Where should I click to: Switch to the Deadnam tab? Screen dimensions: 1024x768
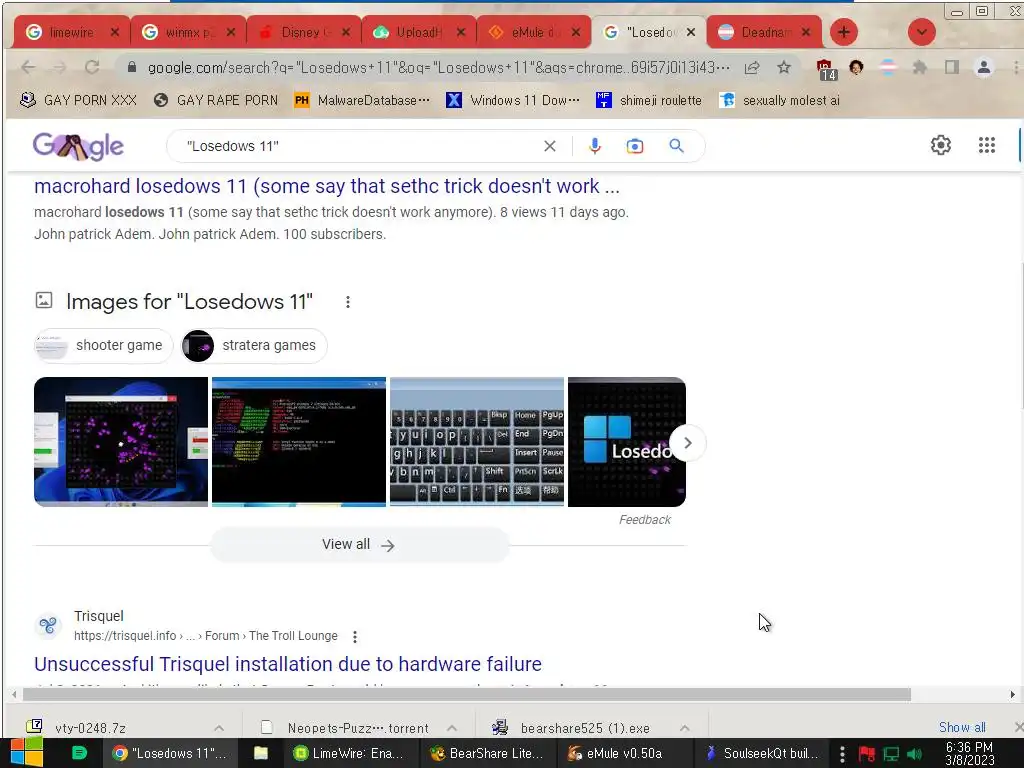click(763, 32)
